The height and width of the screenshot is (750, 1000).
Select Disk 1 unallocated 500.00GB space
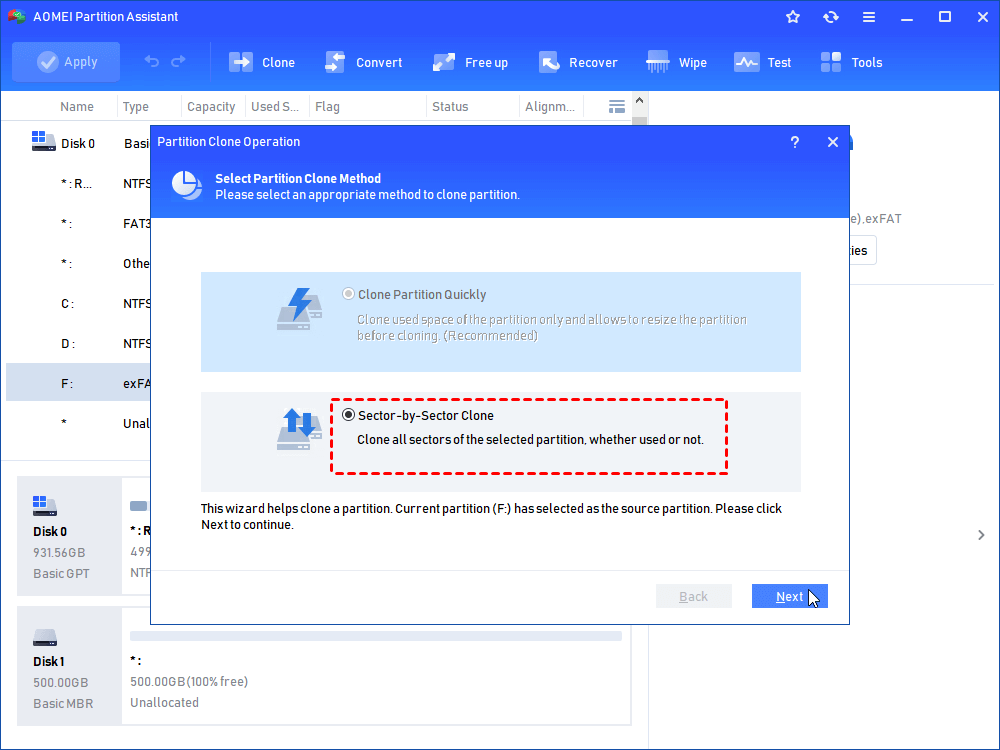point(376,666)
